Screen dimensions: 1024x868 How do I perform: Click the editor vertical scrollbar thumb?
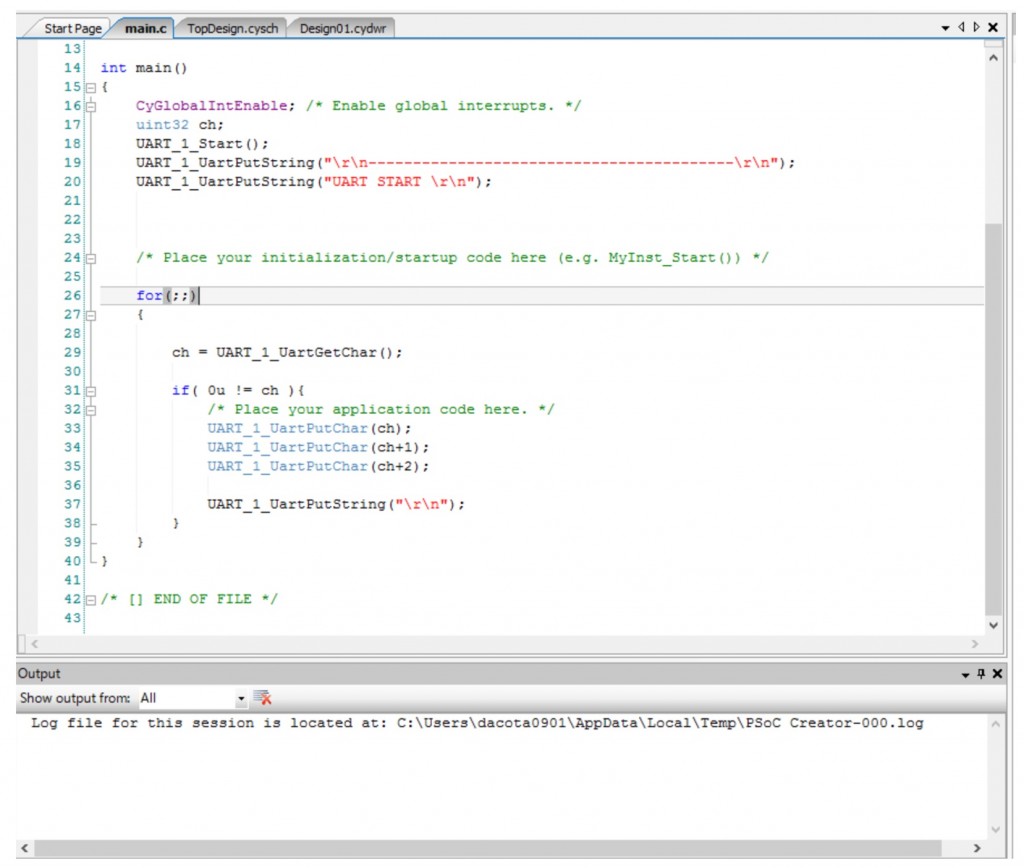coord(993,418)
